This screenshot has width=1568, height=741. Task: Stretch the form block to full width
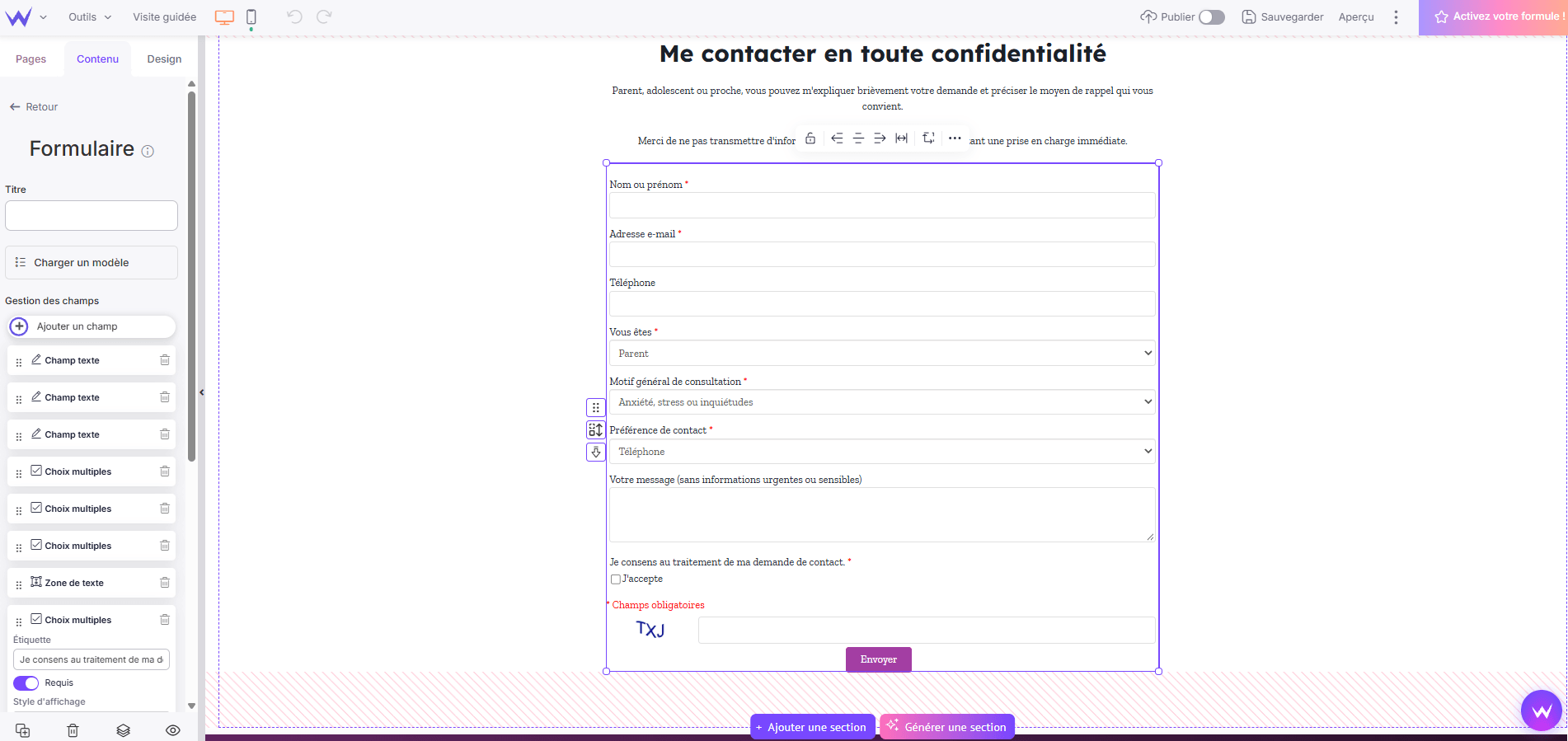click(x=902, y=138)
